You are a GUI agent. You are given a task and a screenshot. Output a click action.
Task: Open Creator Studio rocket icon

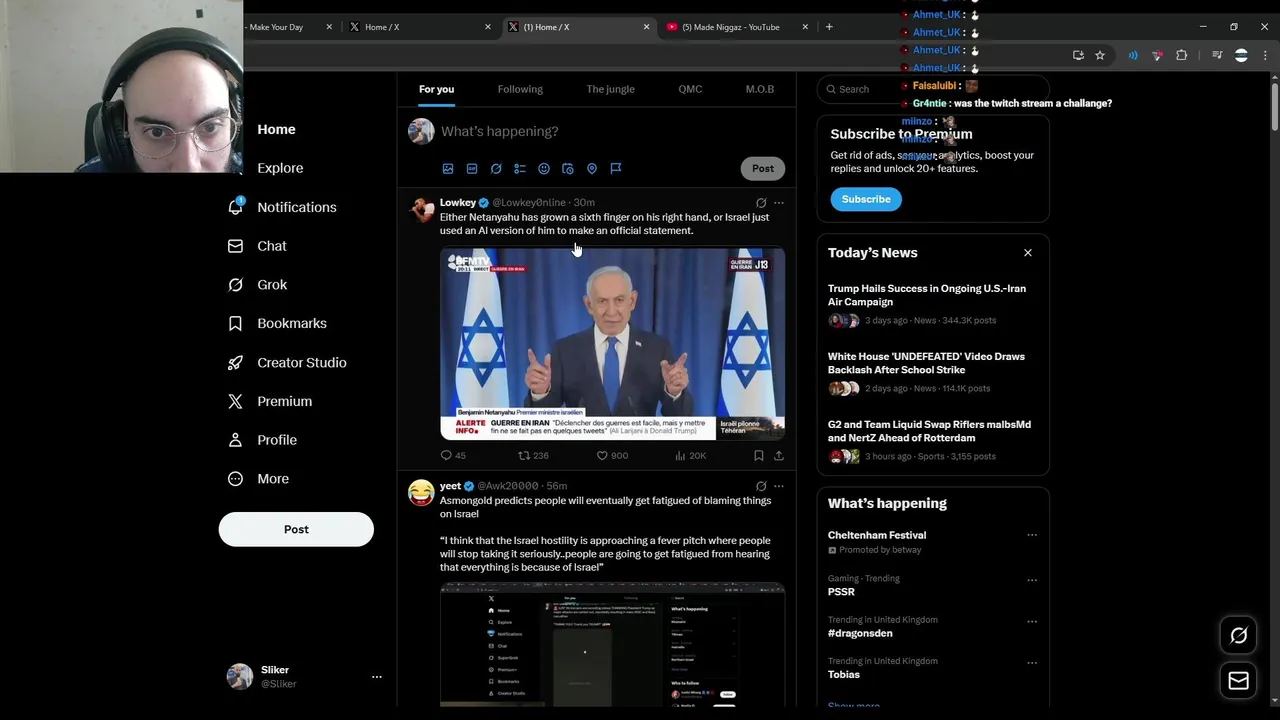(x=235, y=362)
